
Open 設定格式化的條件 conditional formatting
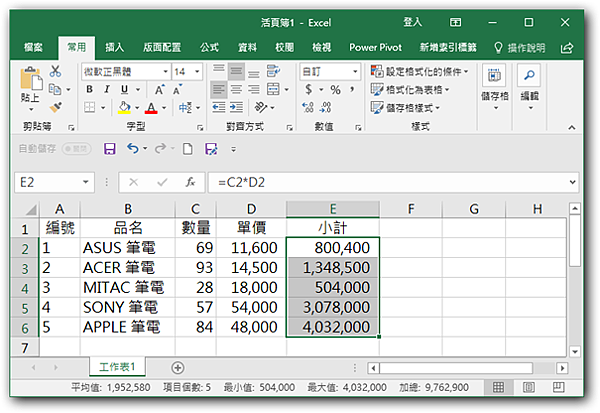[419, 71]
